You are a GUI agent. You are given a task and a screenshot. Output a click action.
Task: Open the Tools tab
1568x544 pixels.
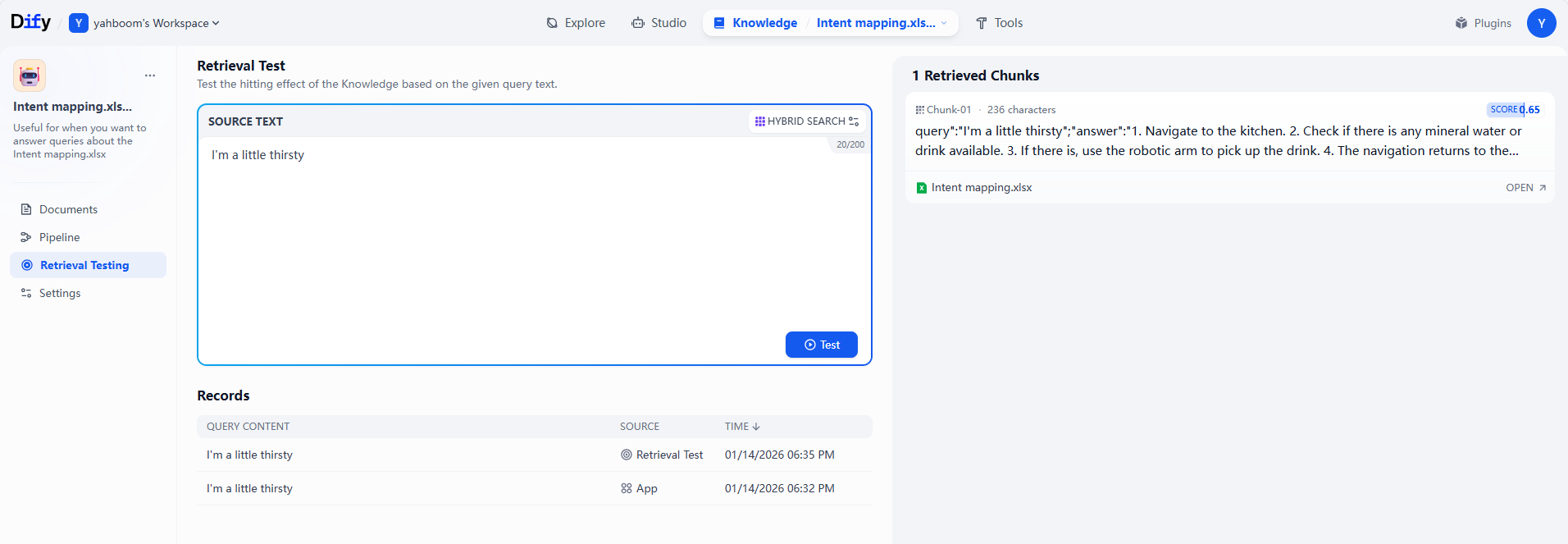coord(999,23)
